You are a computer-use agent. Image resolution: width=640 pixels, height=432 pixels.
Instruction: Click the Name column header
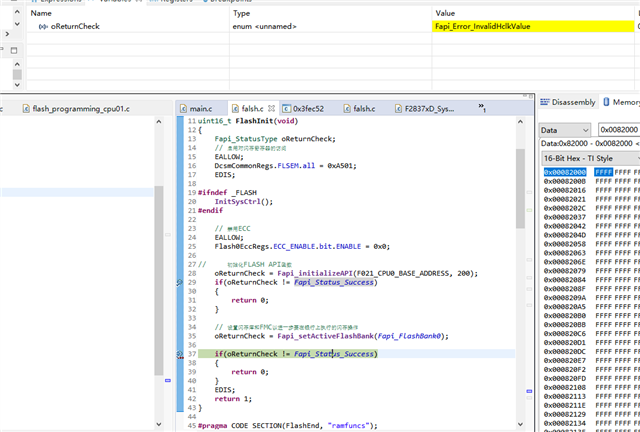pyautogui.click(x=42, y=13)
